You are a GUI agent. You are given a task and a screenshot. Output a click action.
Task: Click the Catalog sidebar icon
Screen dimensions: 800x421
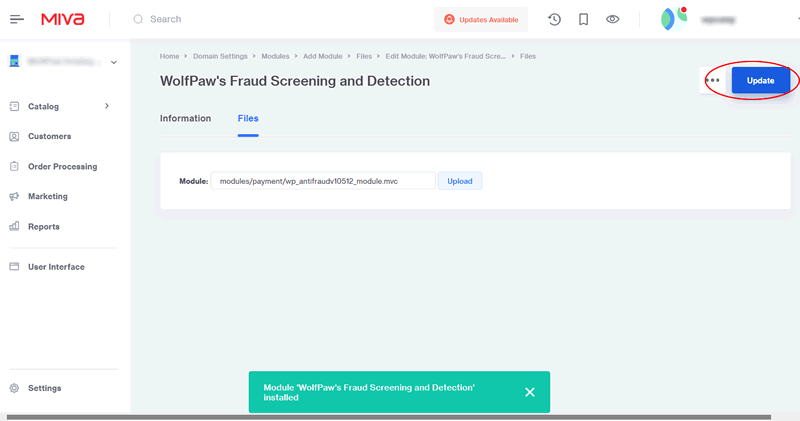tap(15, 106)
